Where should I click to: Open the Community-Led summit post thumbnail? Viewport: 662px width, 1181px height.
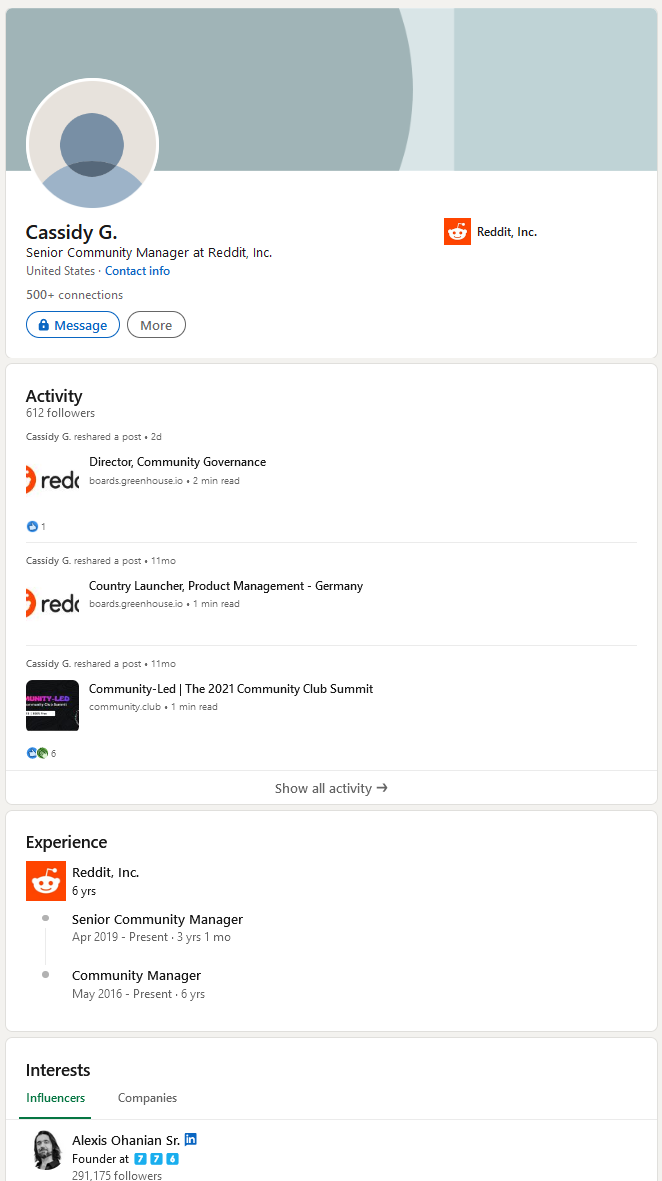click(52, 706)
